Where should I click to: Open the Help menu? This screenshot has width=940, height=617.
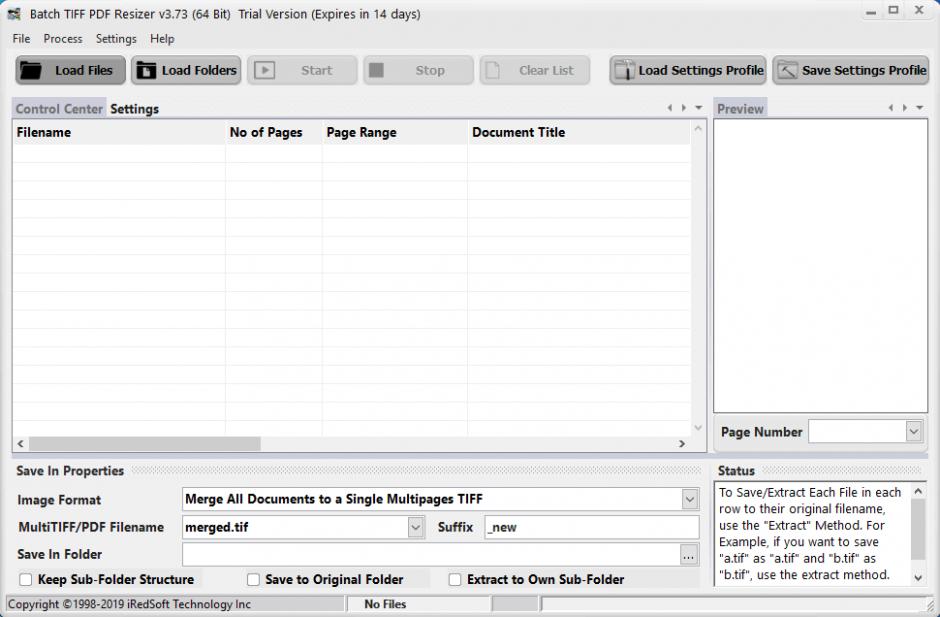tap(162, 38)
